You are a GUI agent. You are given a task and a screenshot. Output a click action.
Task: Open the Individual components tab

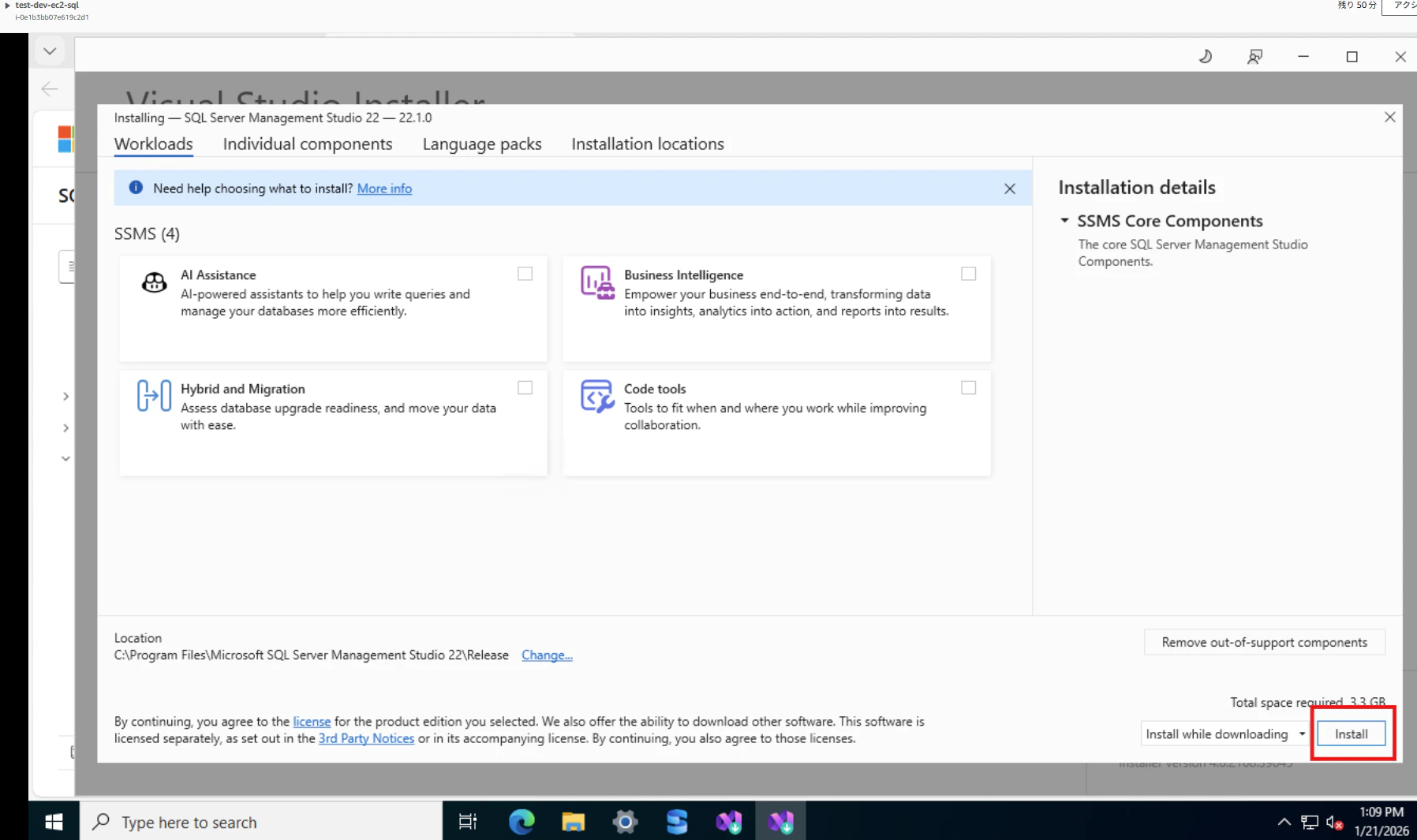308,144
